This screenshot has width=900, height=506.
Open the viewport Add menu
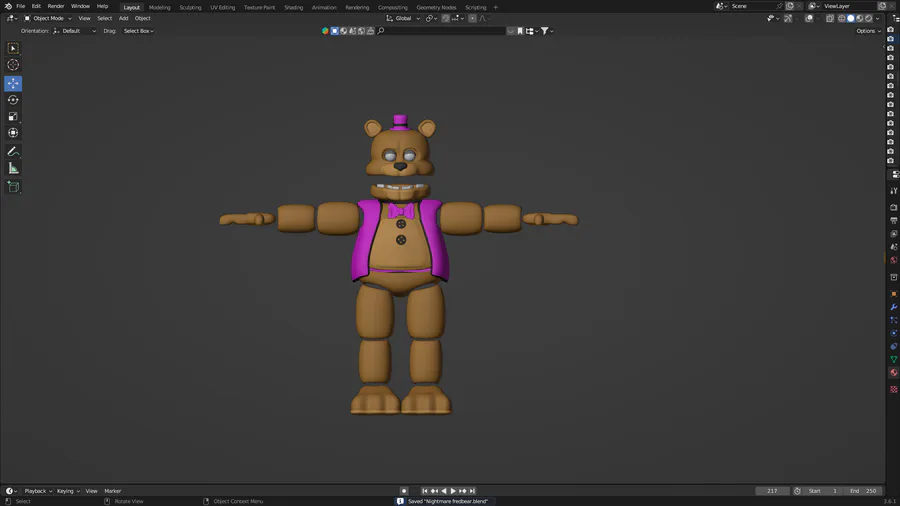[123, 18]
